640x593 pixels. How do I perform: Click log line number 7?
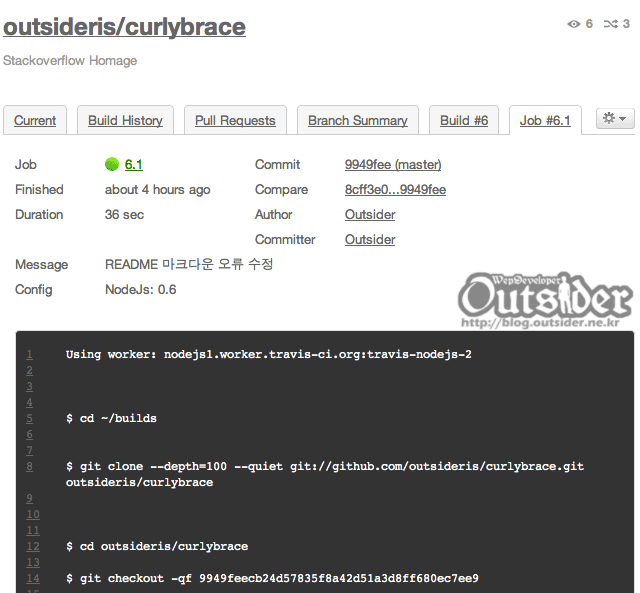pyautogui.click(x=29, y=451)
